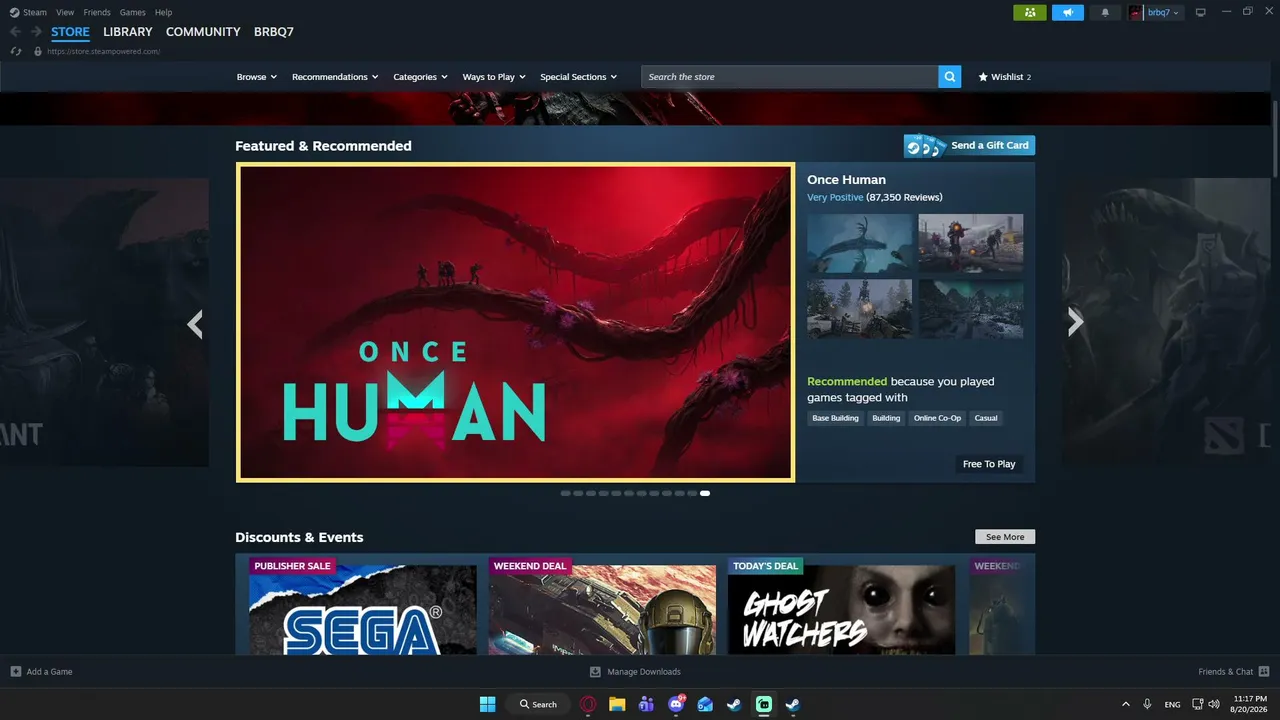View the top-left Once Human screenshot thumbnail
Image resolution: width=1280 pixels, height=720 pixels.
click(x=860, y=243)
